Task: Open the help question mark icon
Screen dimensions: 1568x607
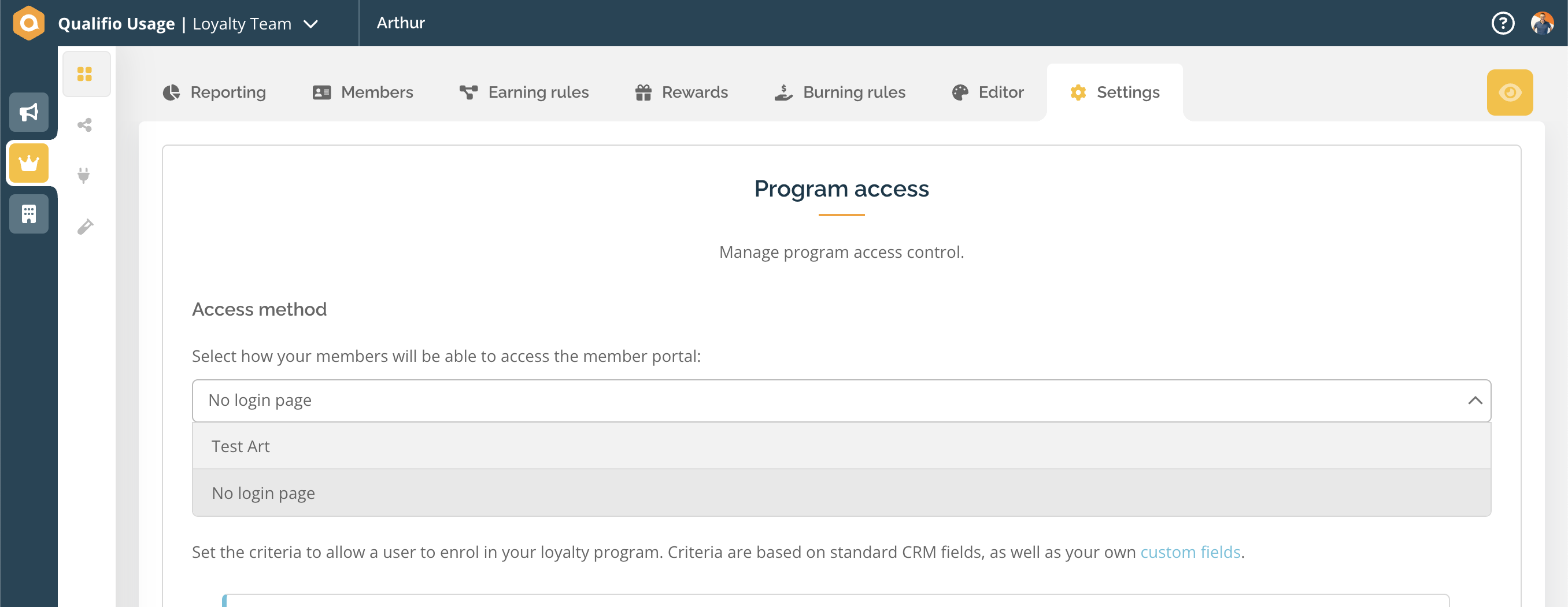Action: [1503, 23]
